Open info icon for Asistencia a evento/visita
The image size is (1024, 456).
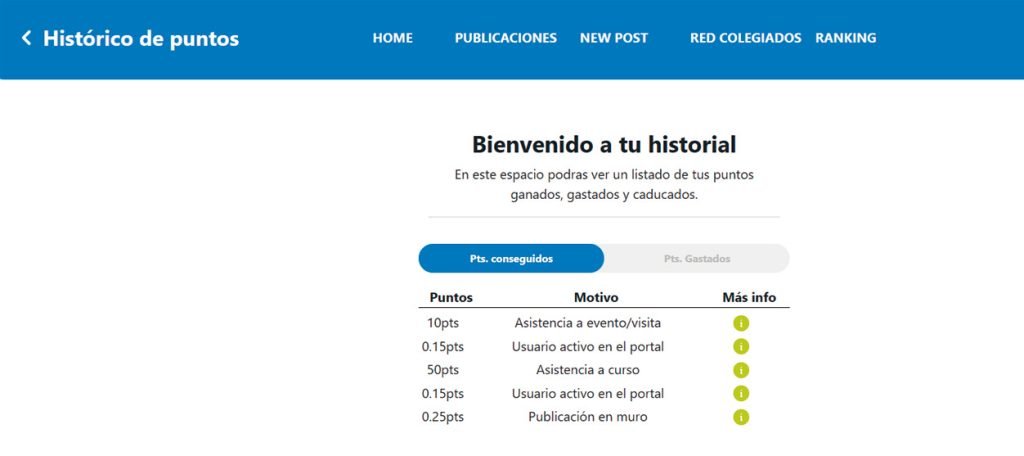[741, 323]
